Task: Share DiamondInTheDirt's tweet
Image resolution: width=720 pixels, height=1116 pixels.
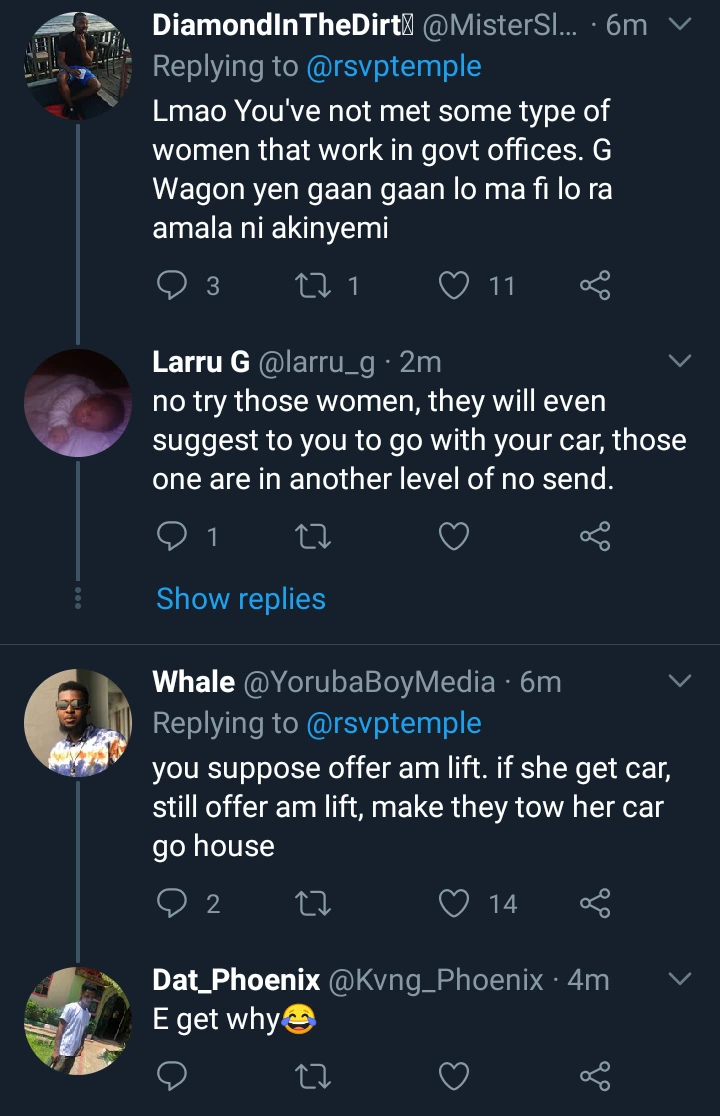Action: [x=595, y=287]
